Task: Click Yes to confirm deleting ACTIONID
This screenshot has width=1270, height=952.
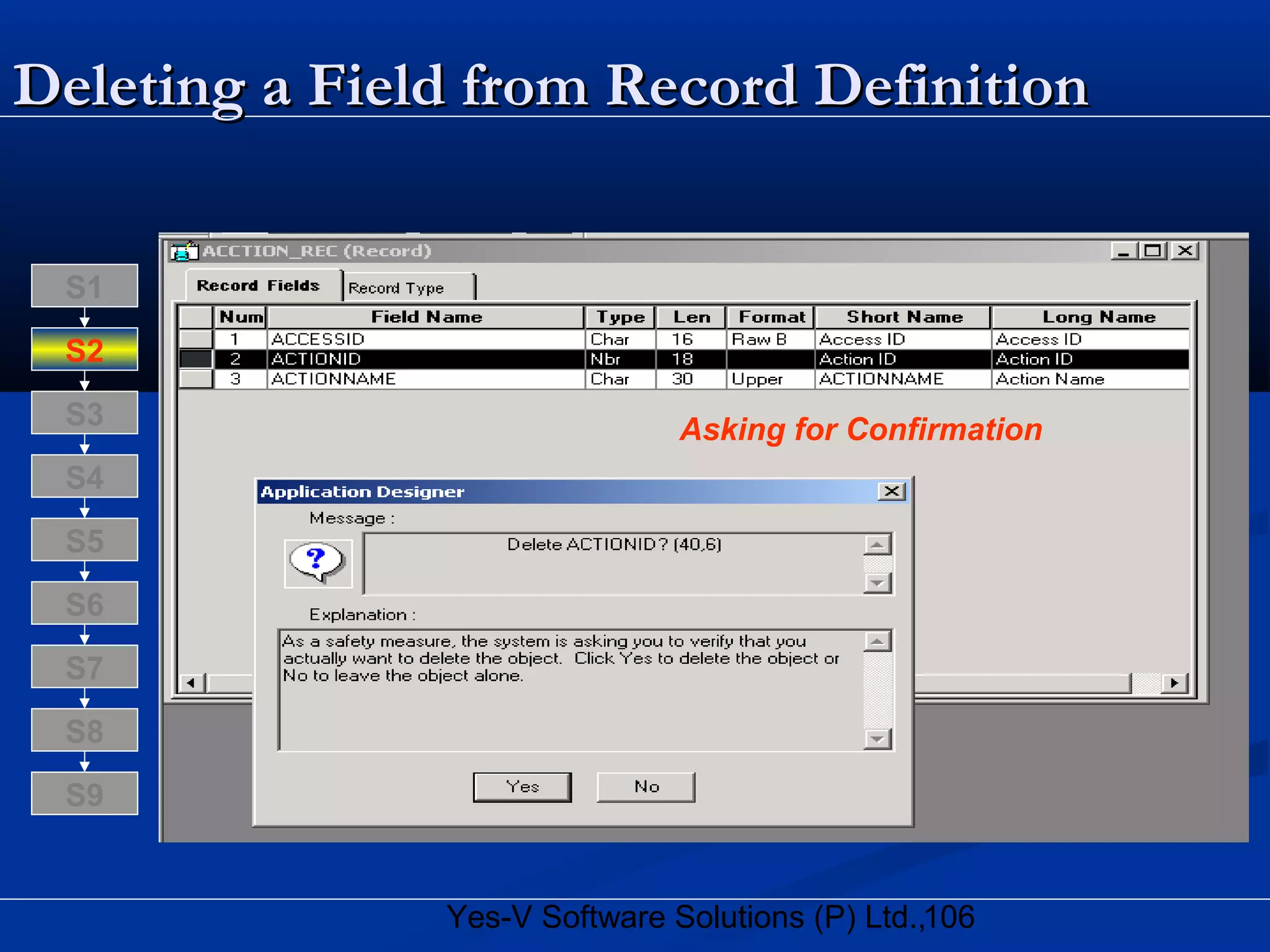Action: click(522, 787)
